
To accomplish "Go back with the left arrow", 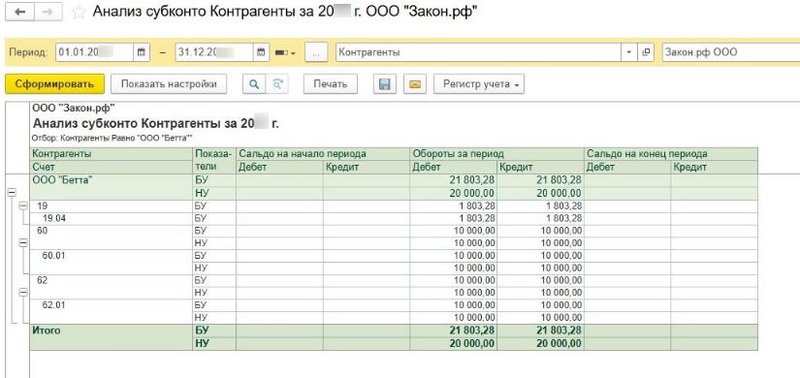I will (20, 12).
